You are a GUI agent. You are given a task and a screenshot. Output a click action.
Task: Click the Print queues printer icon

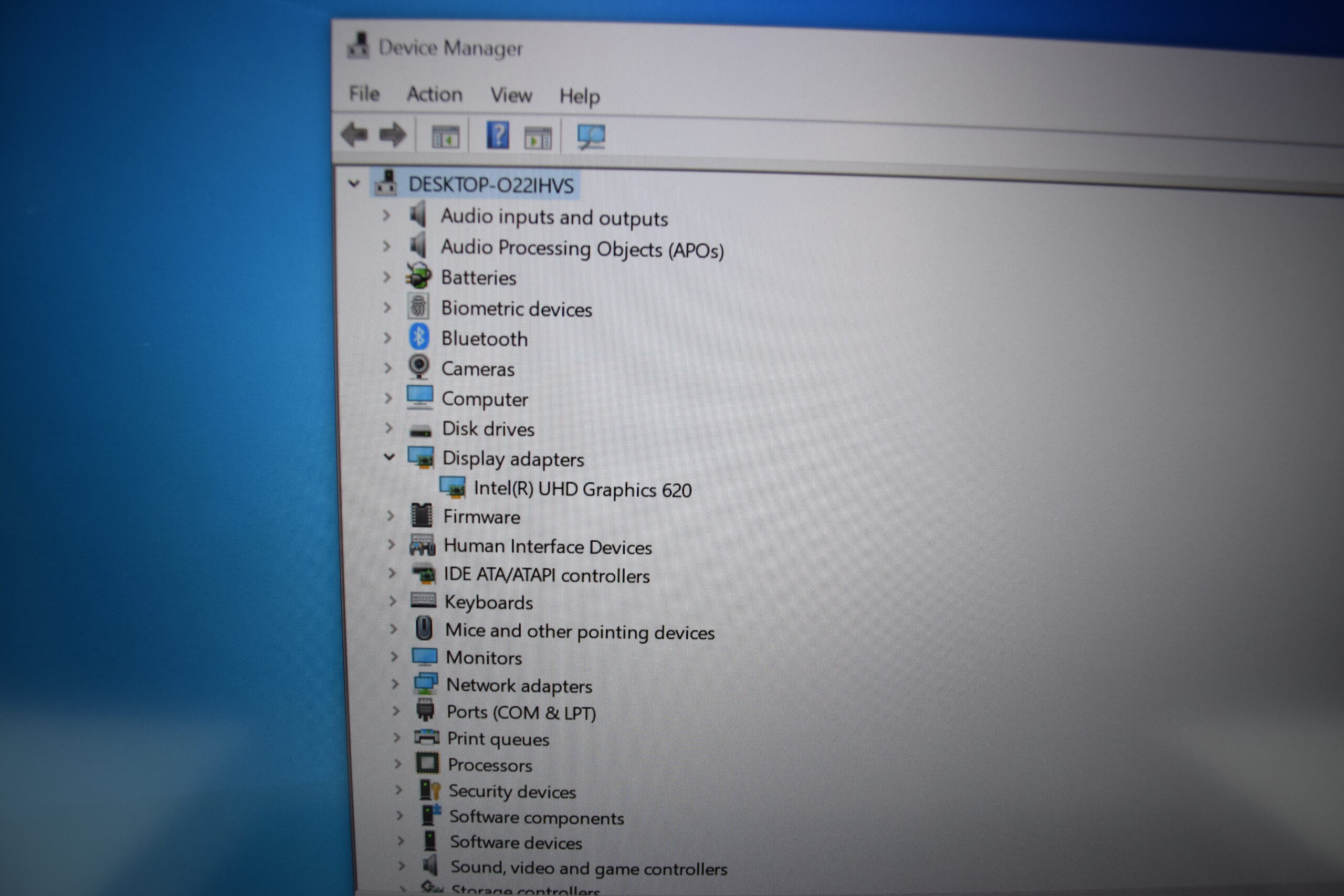[427, 736]
